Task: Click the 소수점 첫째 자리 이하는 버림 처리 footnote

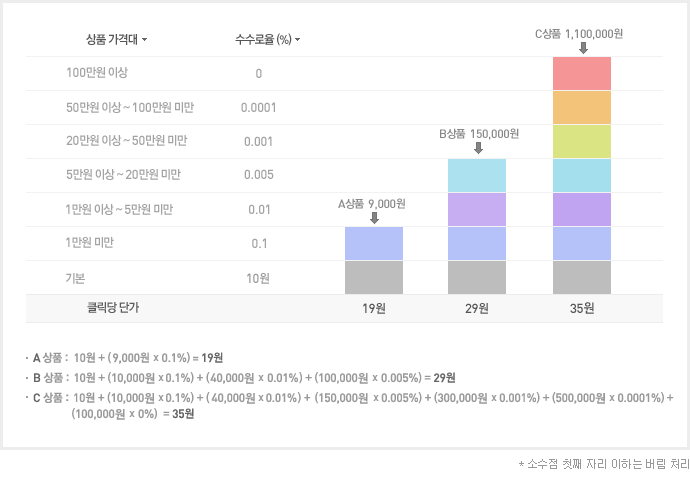Action: [603, 464]
